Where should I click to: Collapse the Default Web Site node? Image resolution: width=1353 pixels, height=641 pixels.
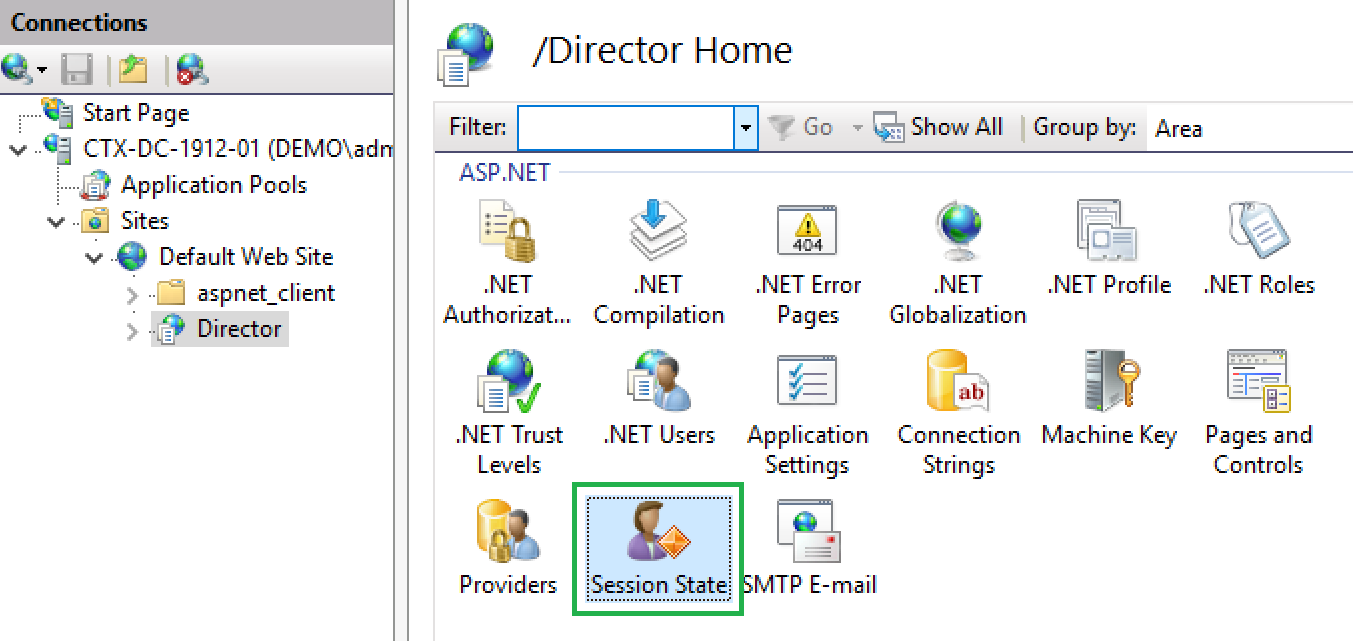click(95, 258)
